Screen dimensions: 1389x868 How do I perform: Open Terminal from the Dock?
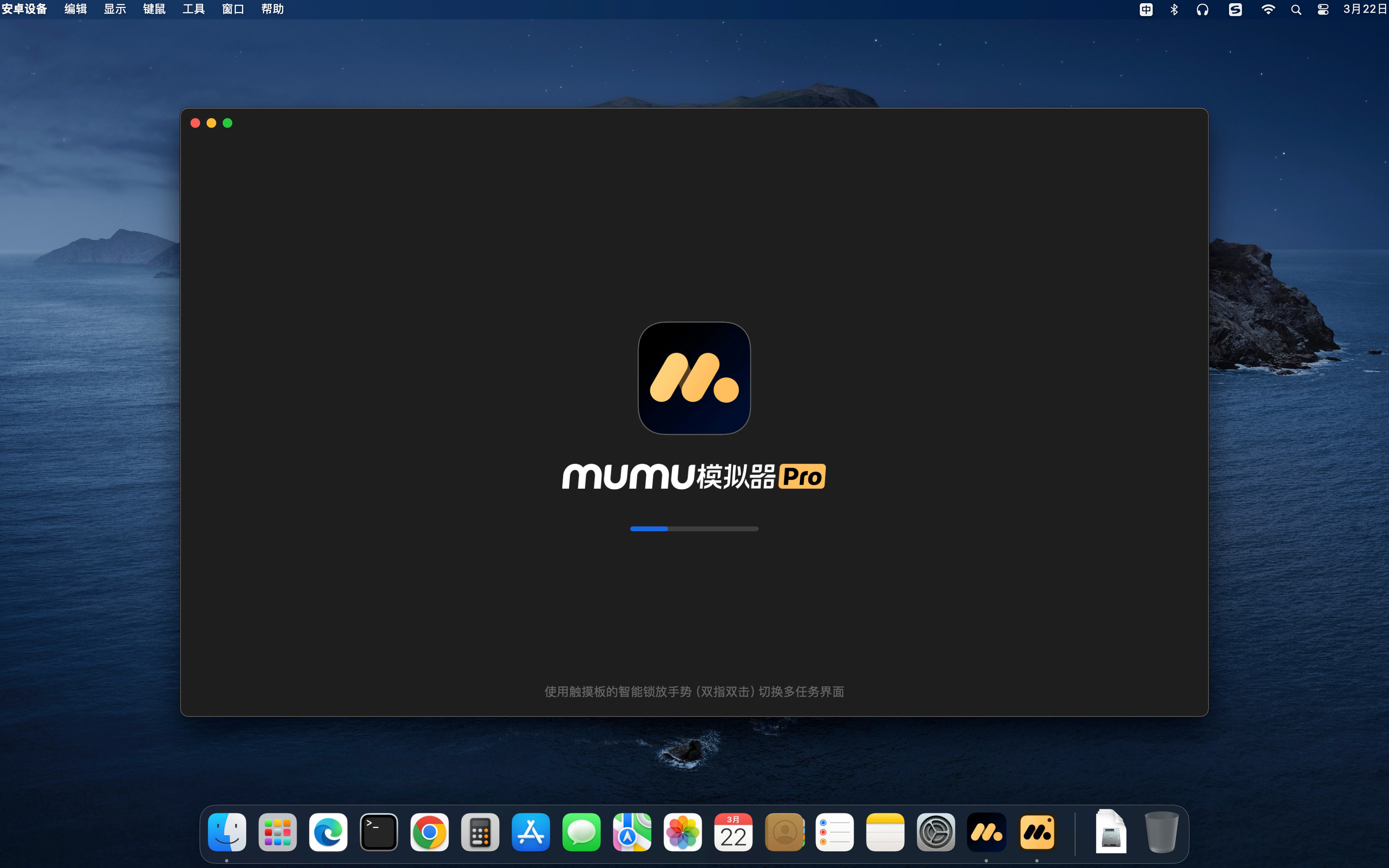click(x=379, y=832)
